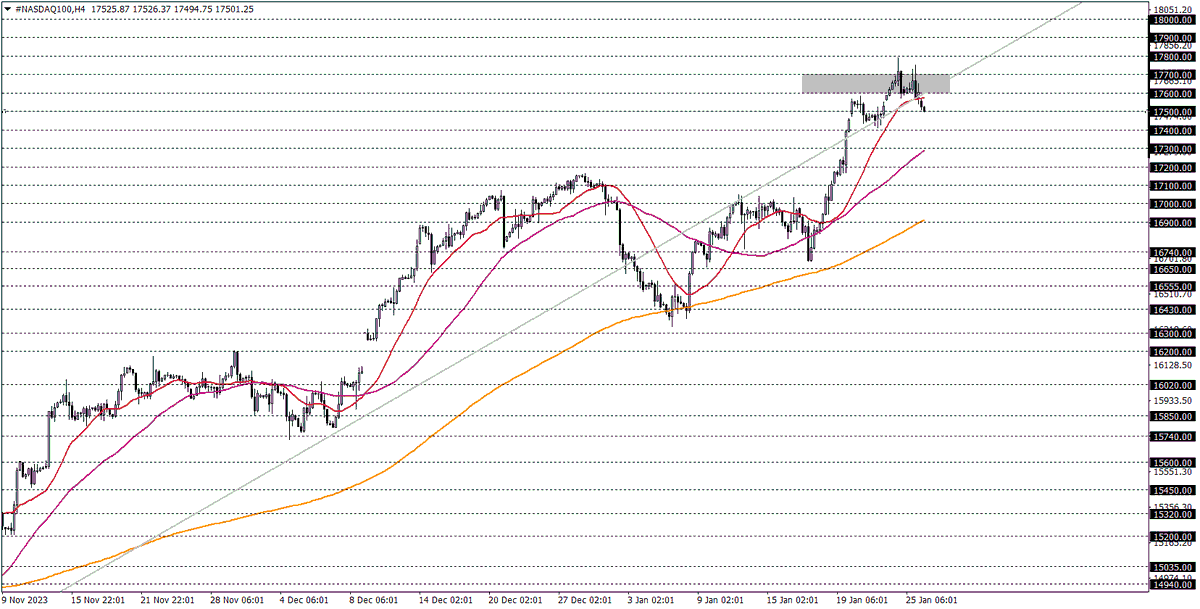Viewport: 1200px width, 609px height.
Task: Click the #NASDAQ100,H4 chart title text
Action: pyautogui.click(x=51, y=9)
